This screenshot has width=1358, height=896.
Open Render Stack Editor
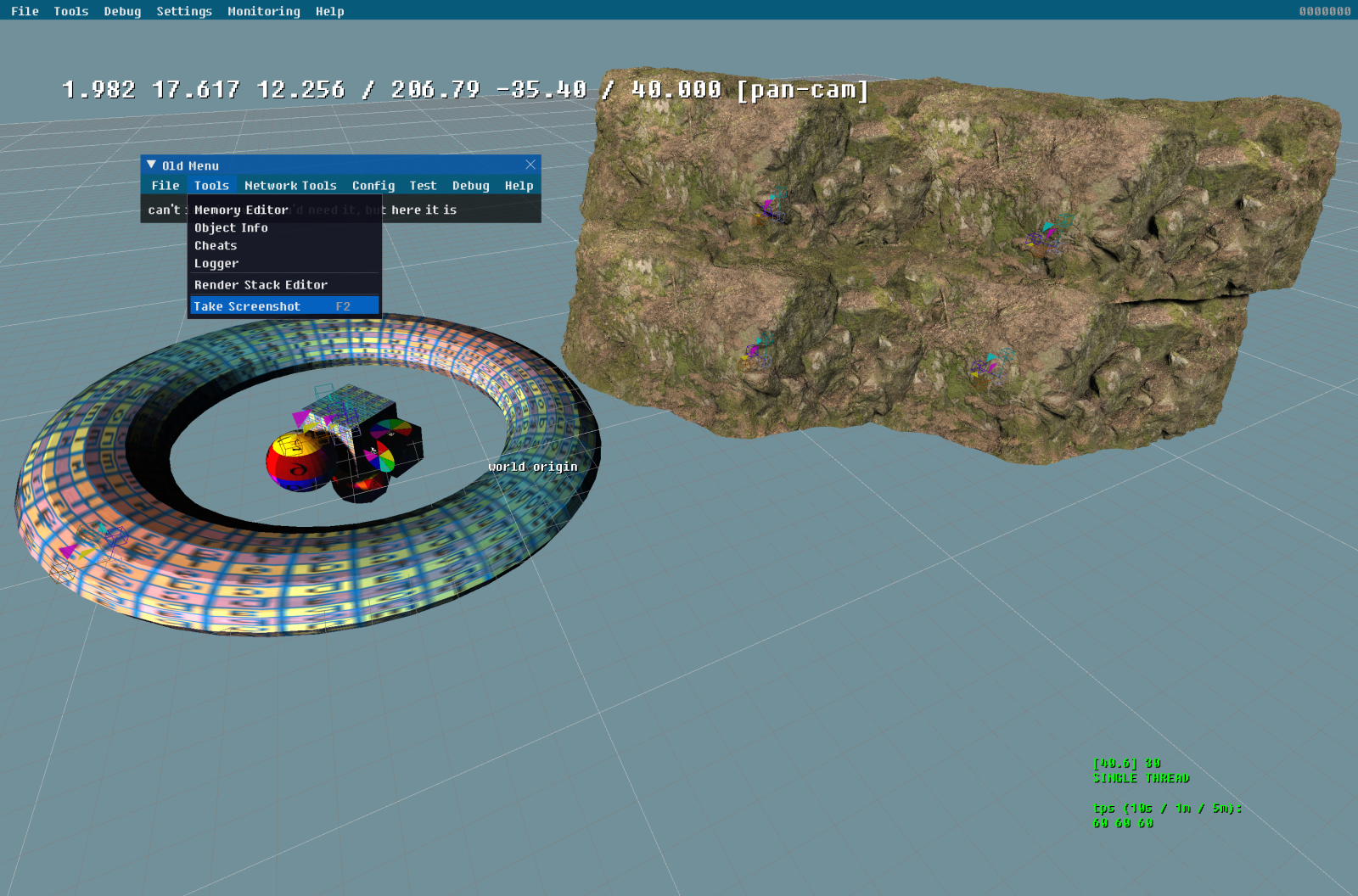coord(284,284)
